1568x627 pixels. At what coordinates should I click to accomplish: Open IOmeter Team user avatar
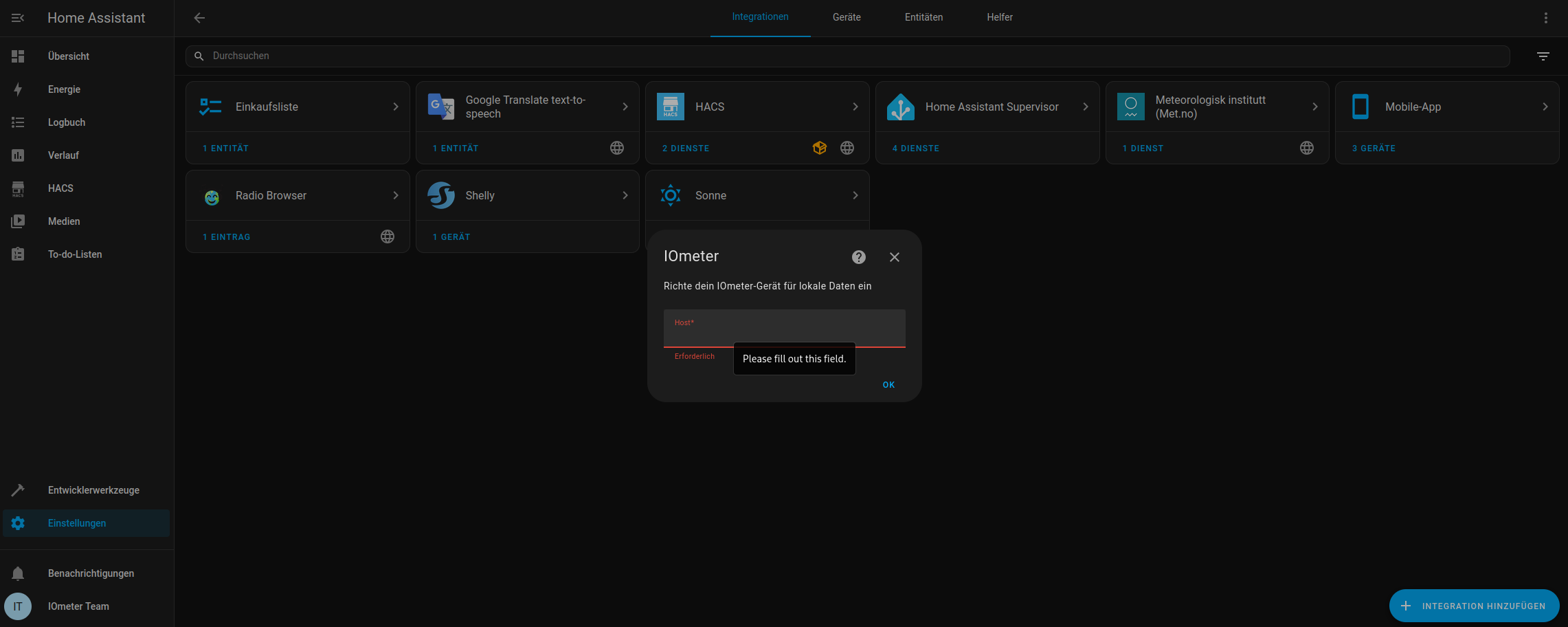pyautogui.click(x=18, y=606)
